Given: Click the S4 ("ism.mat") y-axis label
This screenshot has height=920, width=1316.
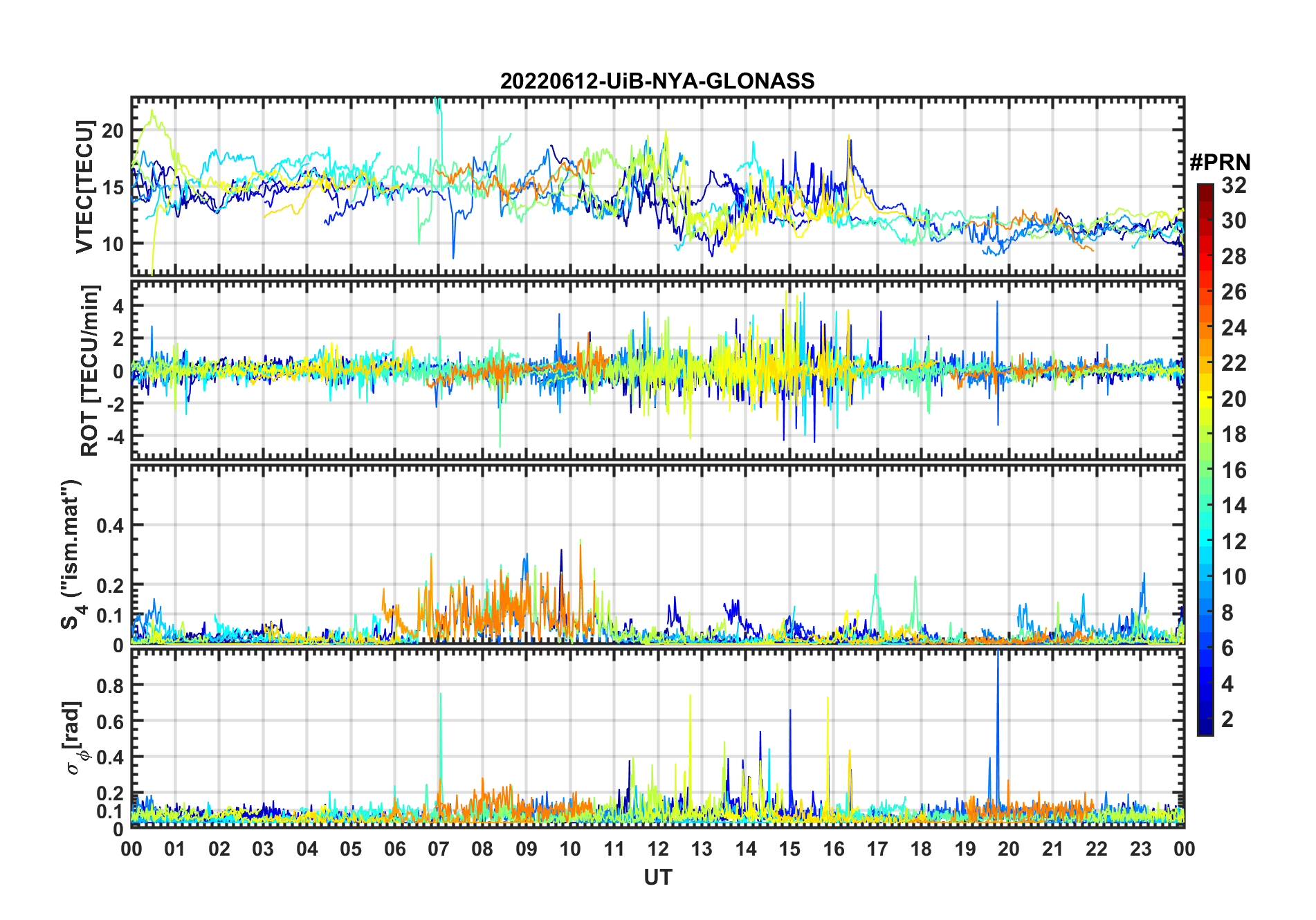Looking at the screenshot, I should click(73, 554).
